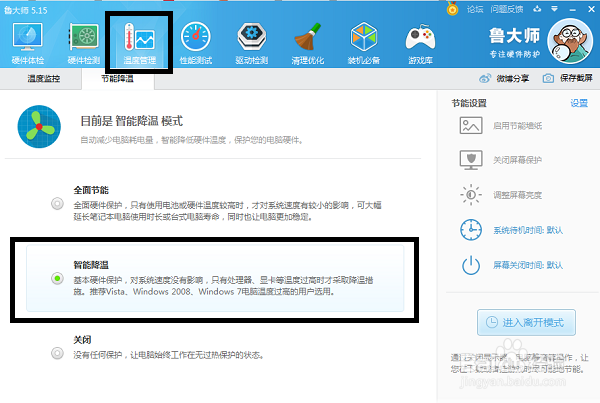Open the 问题反馈 feedback link
The image size is (600, 403).
[507, 9]
